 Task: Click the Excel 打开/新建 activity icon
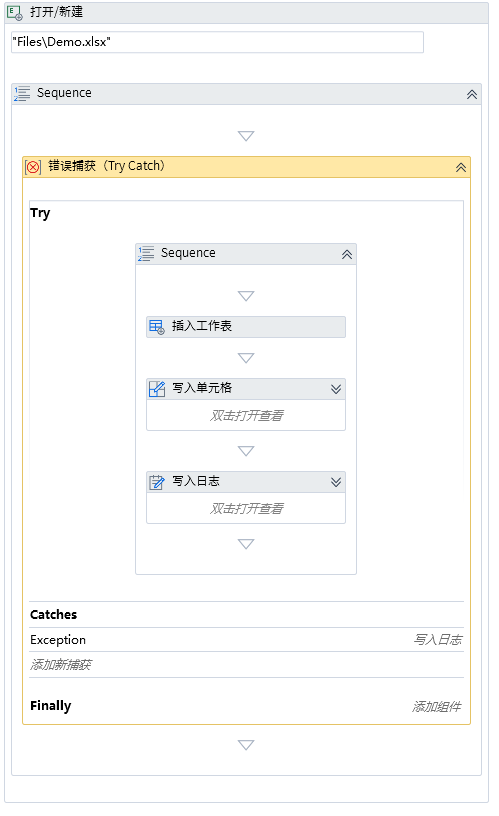15,12
